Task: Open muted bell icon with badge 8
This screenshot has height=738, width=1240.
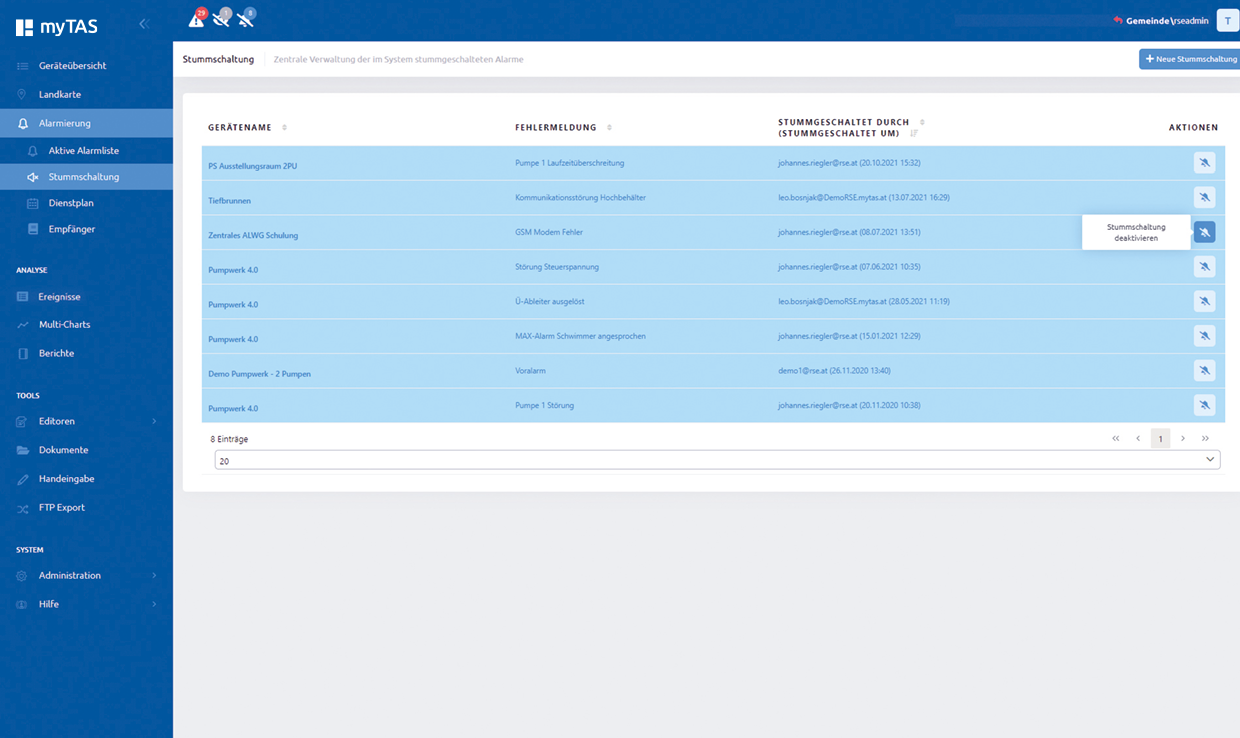Action: pos(246,19)
